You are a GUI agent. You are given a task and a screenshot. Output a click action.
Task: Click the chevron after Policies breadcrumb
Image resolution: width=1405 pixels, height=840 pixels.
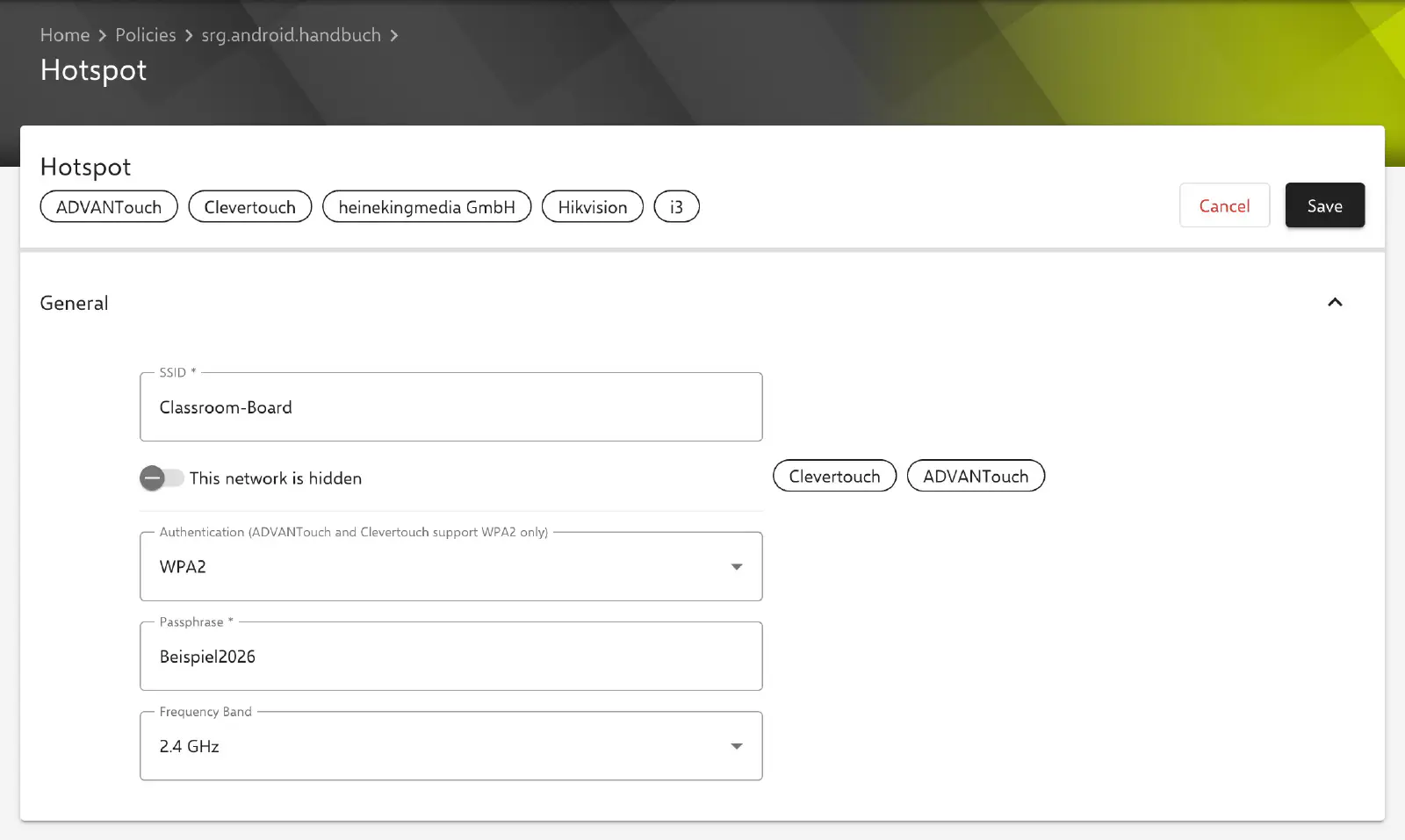(x=189, y=36)
